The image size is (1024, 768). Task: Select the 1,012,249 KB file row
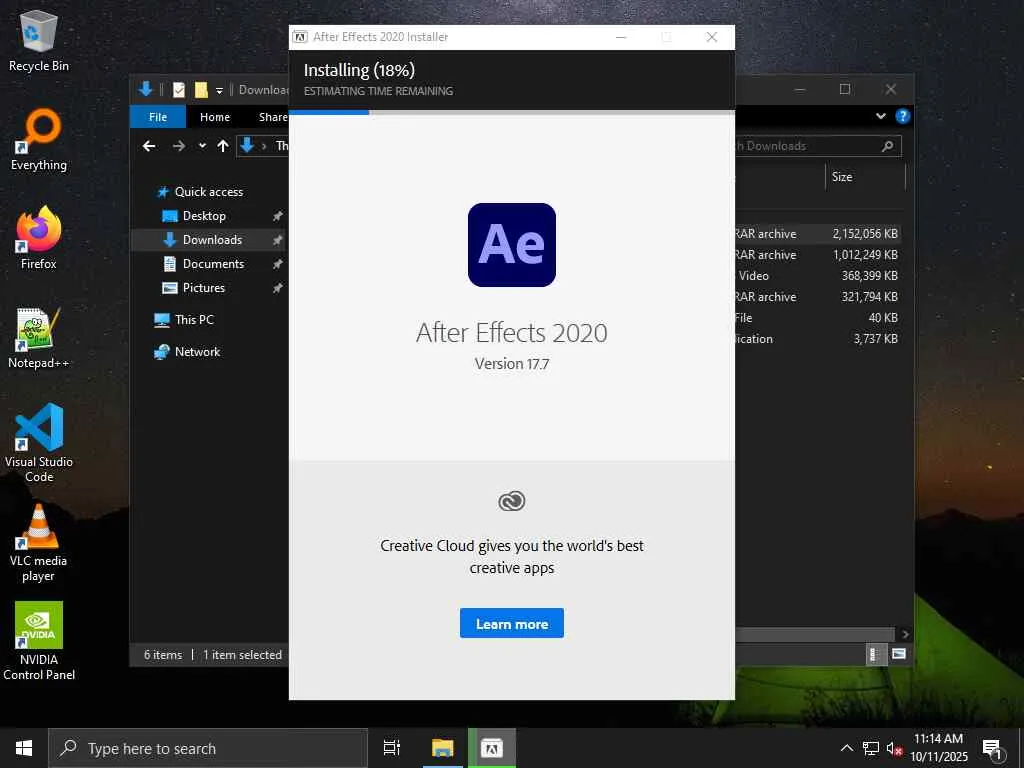click(818, 255)
